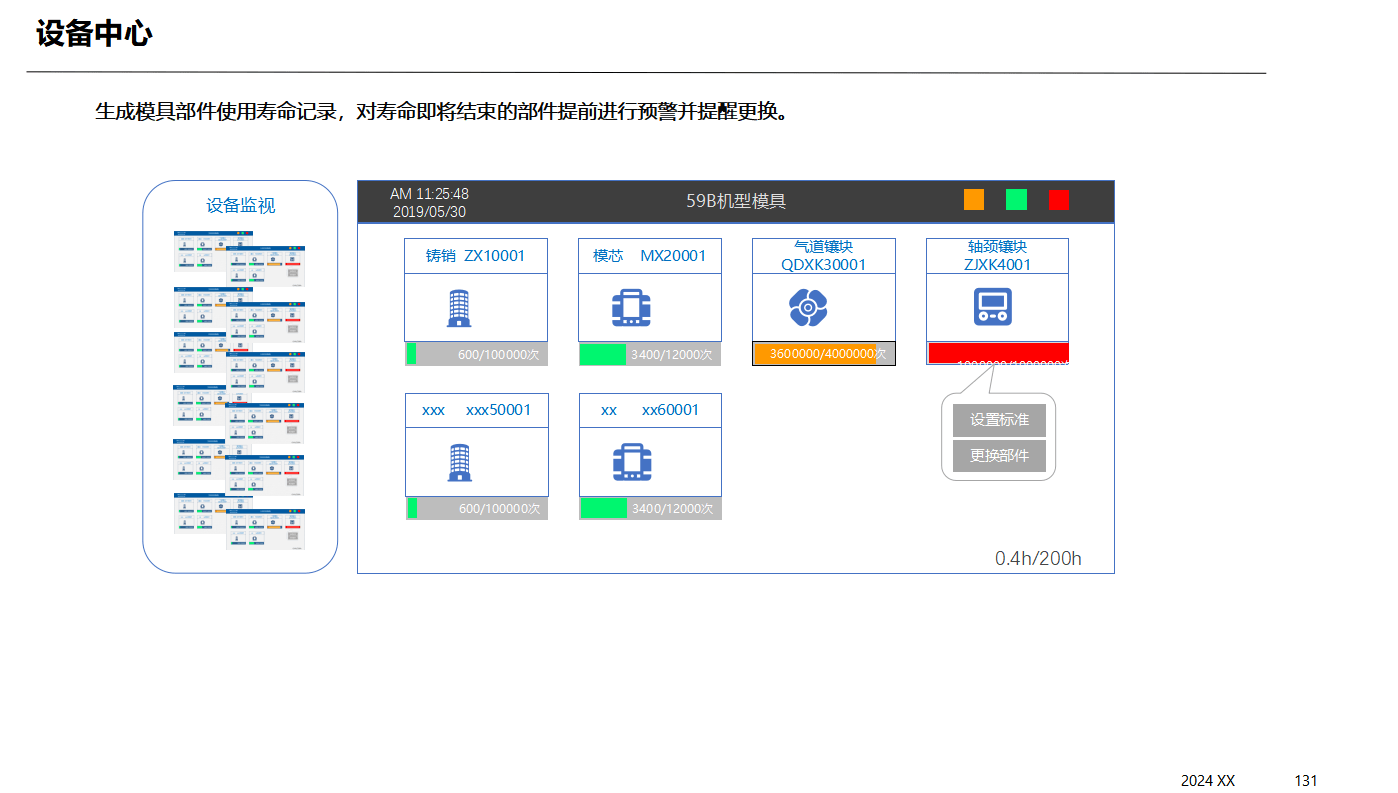Click the 更换部件 button

tap(999, 456)
